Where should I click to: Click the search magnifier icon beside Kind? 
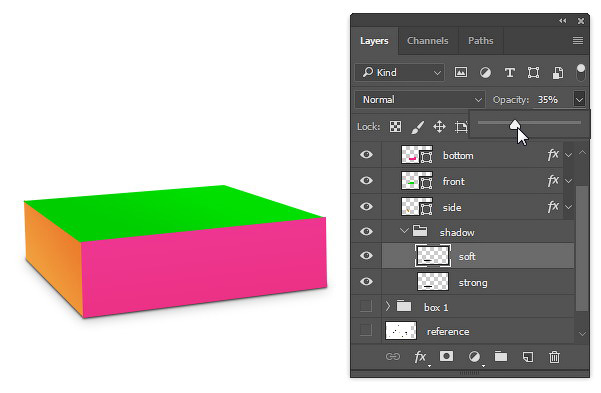[368, 72]
